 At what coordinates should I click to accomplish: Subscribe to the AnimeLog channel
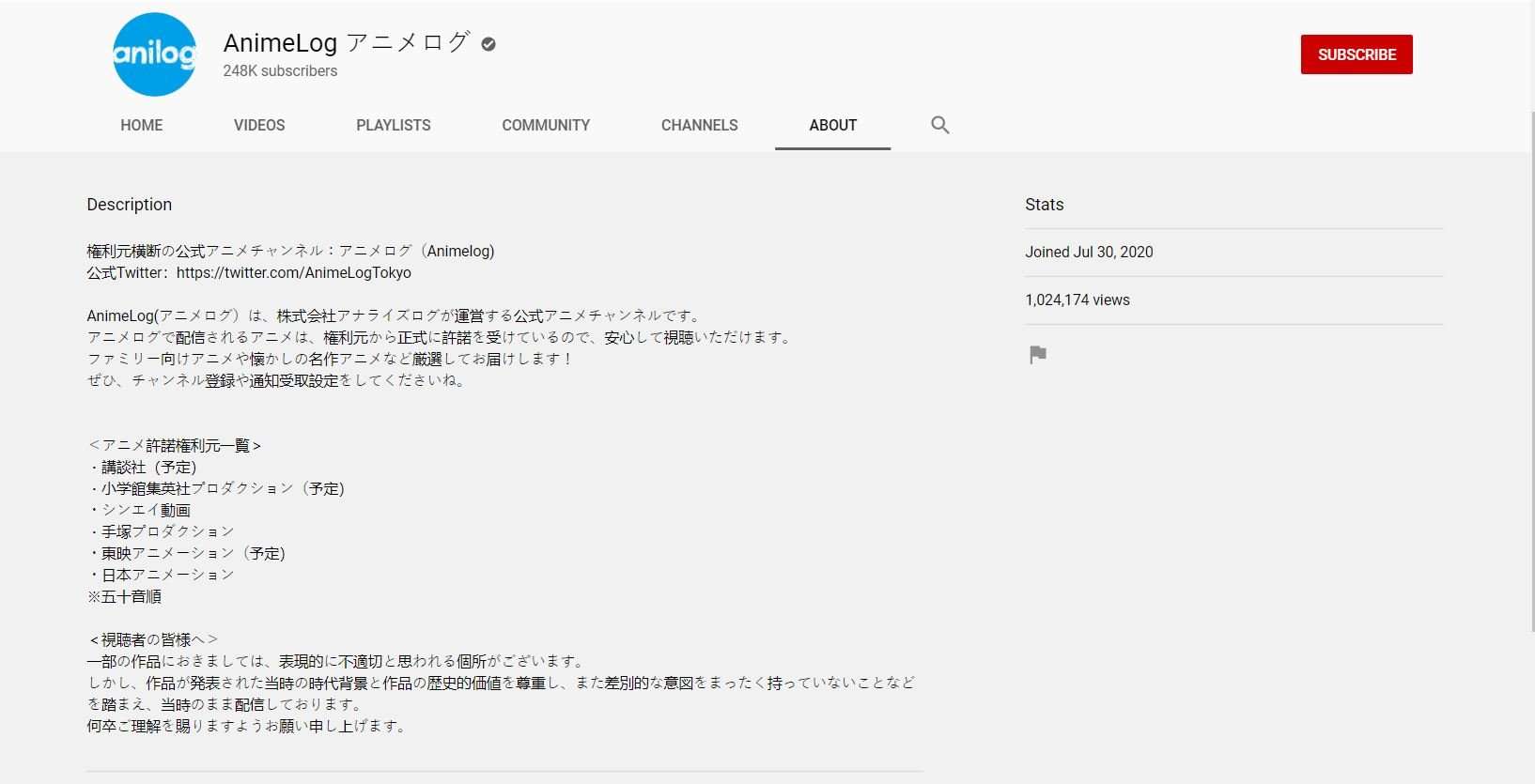[1357, 54]
